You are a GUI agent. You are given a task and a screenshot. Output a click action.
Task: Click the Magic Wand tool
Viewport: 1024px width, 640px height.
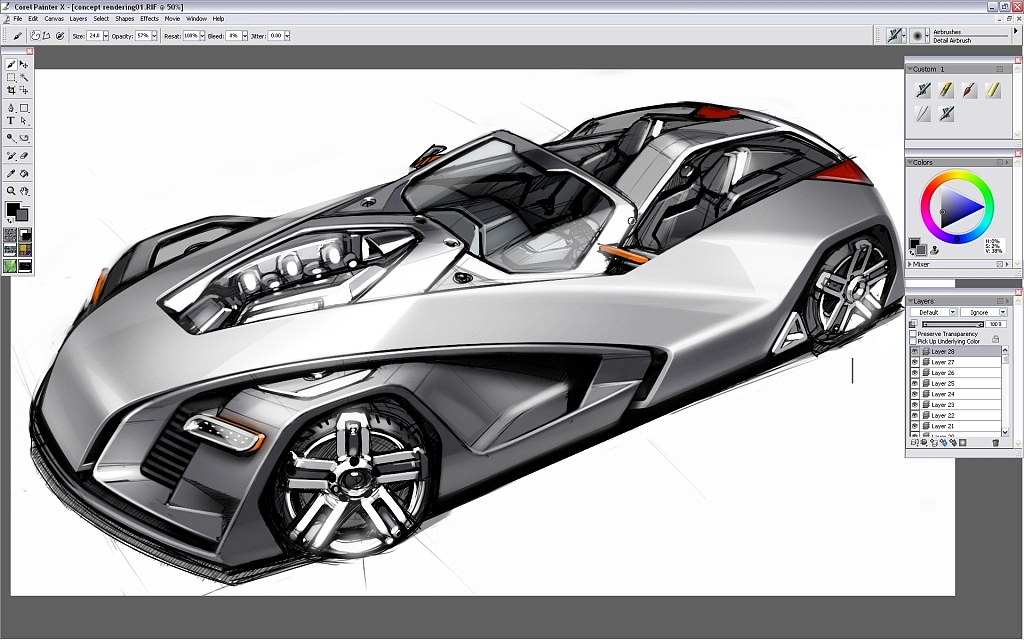pos(24,77)
